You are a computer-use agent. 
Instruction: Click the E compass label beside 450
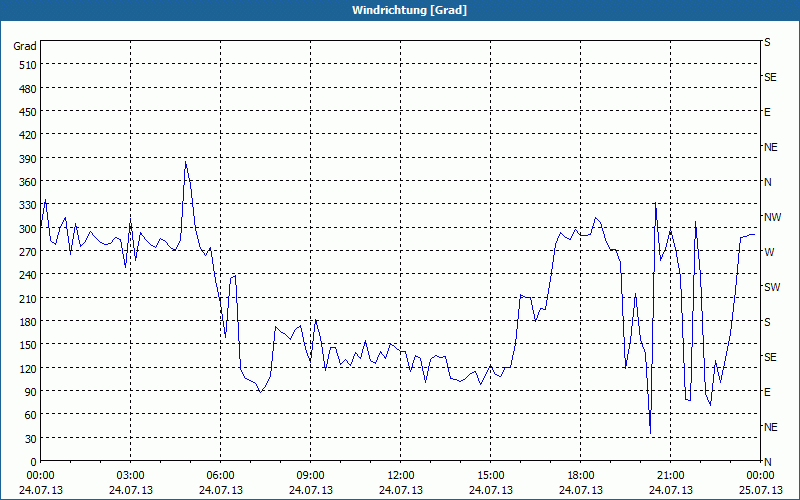[x=767, y=112]
